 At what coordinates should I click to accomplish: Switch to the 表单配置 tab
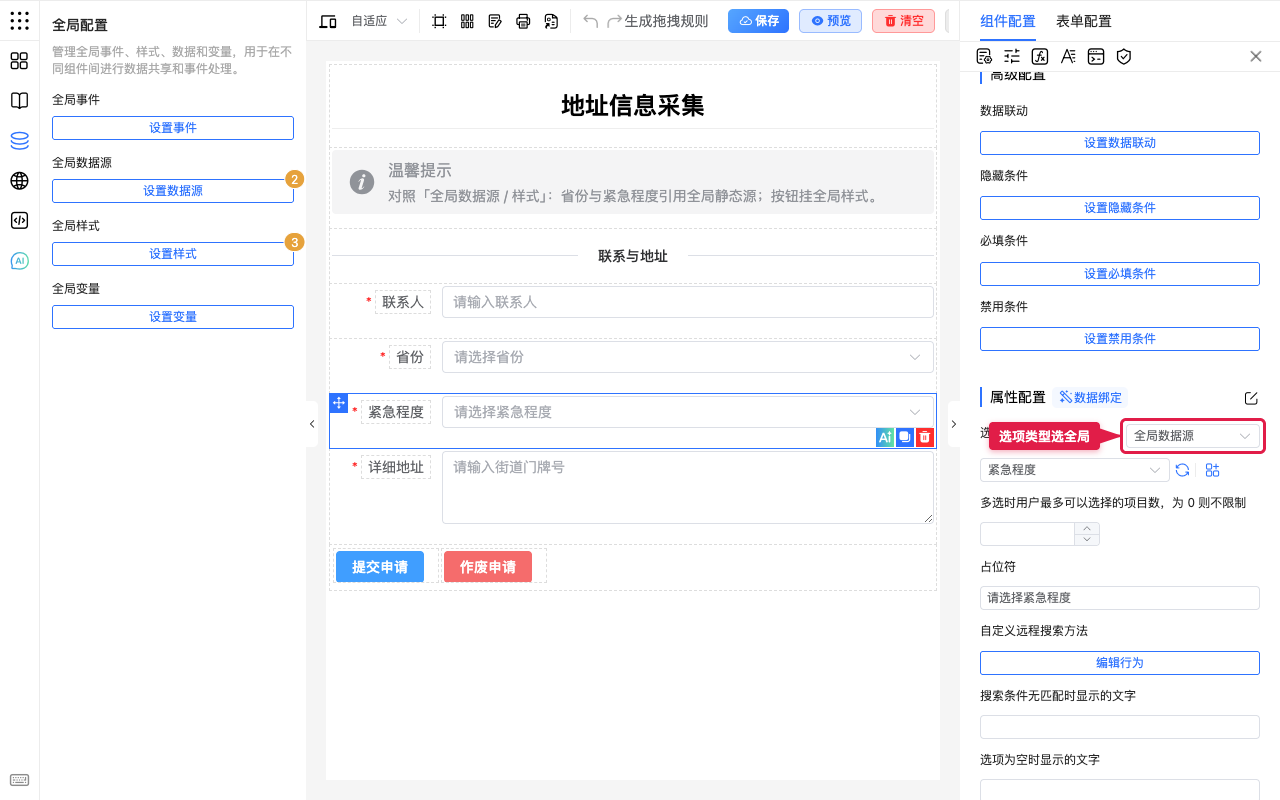point(1084,21)
